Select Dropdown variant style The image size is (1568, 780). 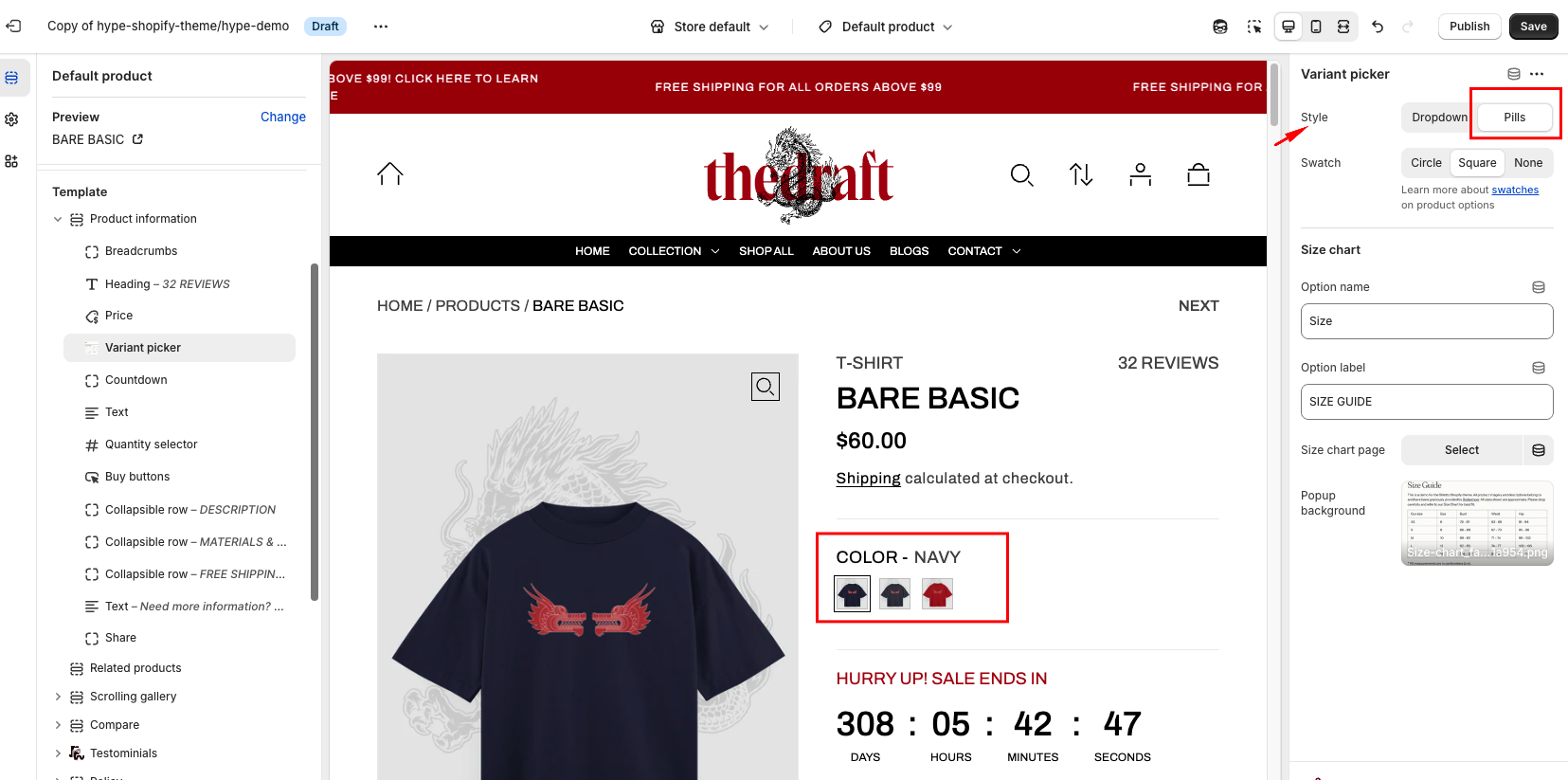click(x=1439, y=118)
